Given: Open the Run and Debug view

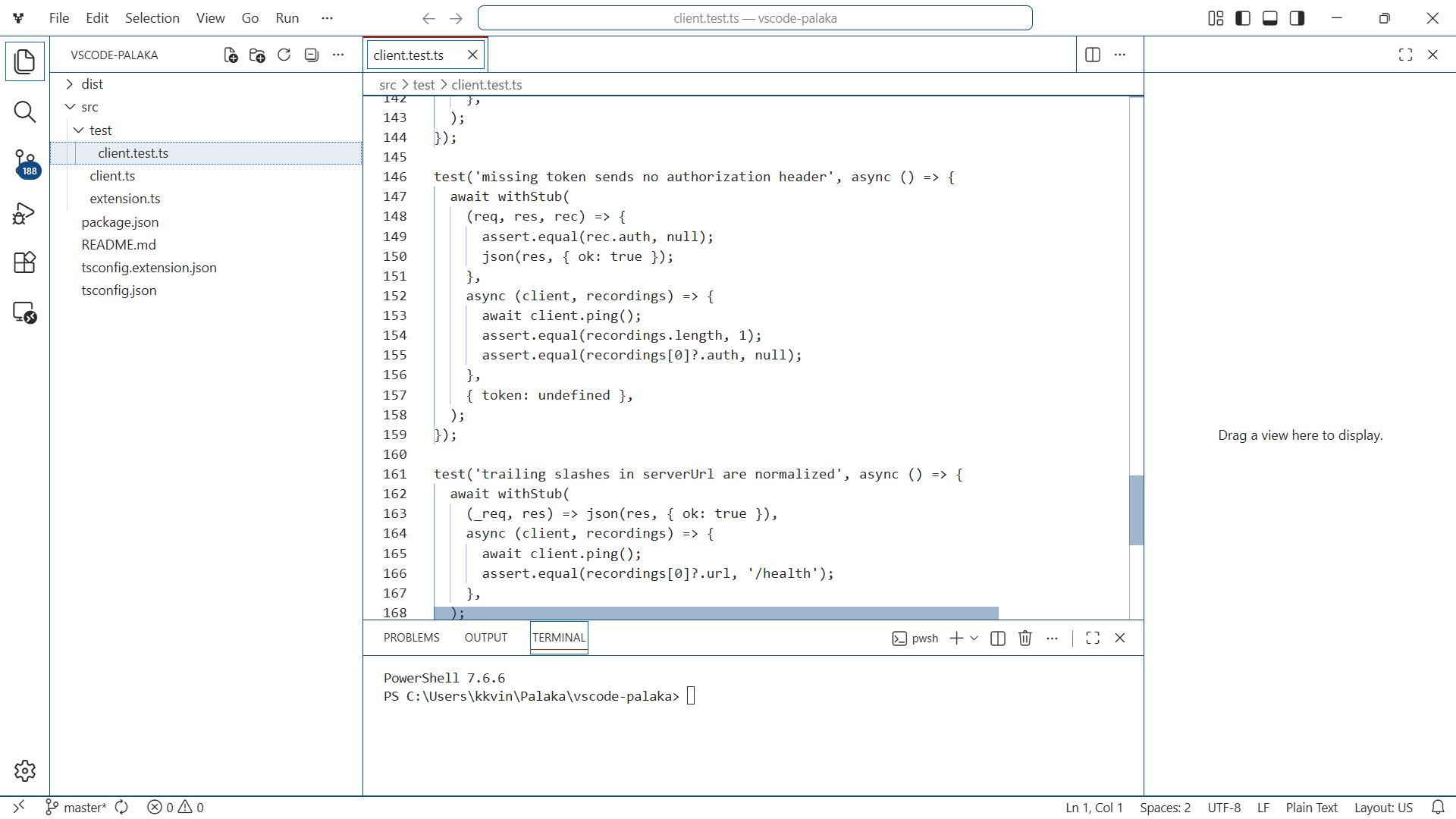Looking at the screenshot, I should 25,214.
